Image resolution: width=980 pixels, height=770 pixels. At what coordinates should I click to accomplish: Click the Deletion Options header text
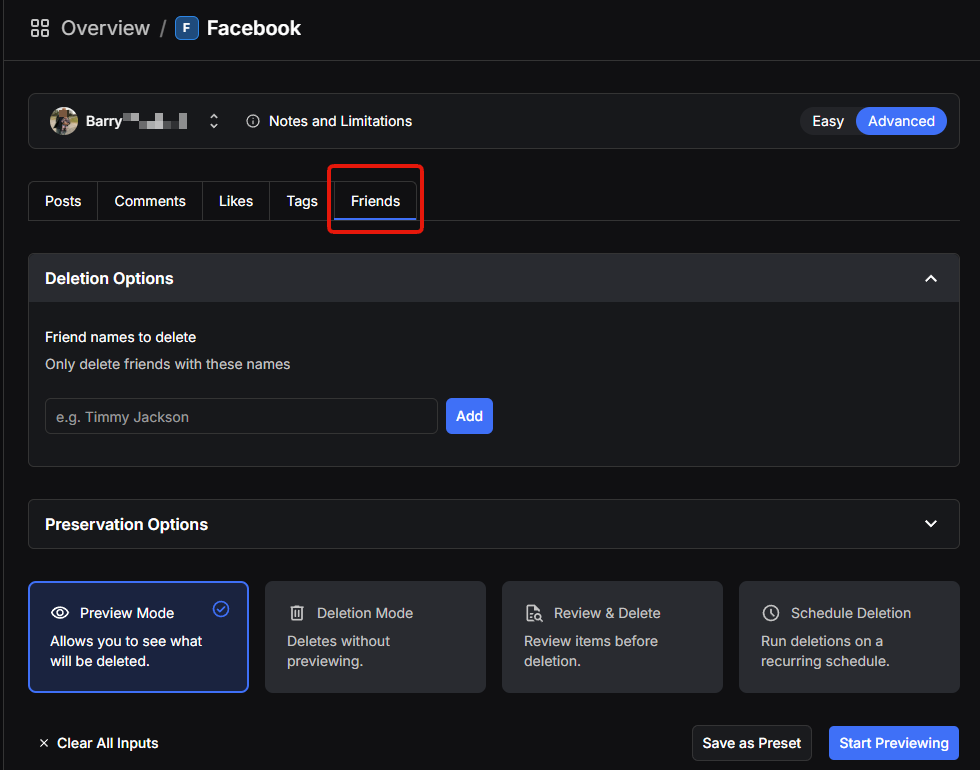tap(109, 279)
